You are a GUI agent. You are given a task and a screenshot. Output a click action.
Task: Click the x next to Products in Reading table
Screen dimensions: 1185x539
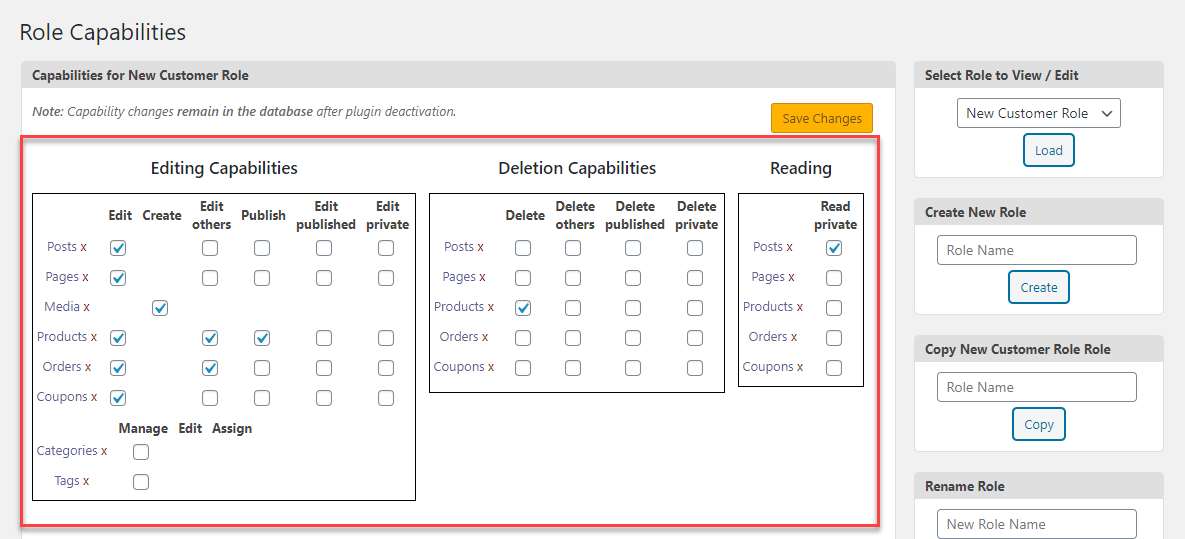point(800,307)
